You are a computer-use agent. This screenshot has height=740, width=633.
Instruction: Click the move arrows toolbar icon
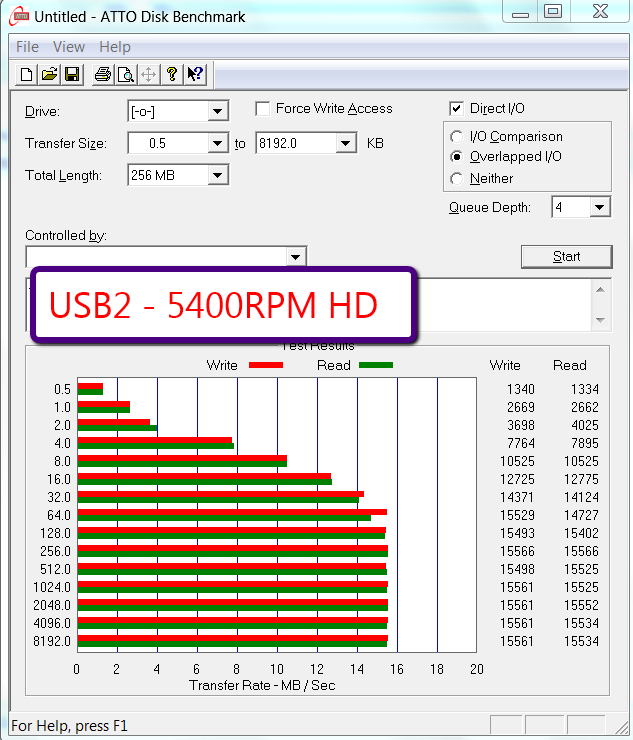click(x=149, y=75)
